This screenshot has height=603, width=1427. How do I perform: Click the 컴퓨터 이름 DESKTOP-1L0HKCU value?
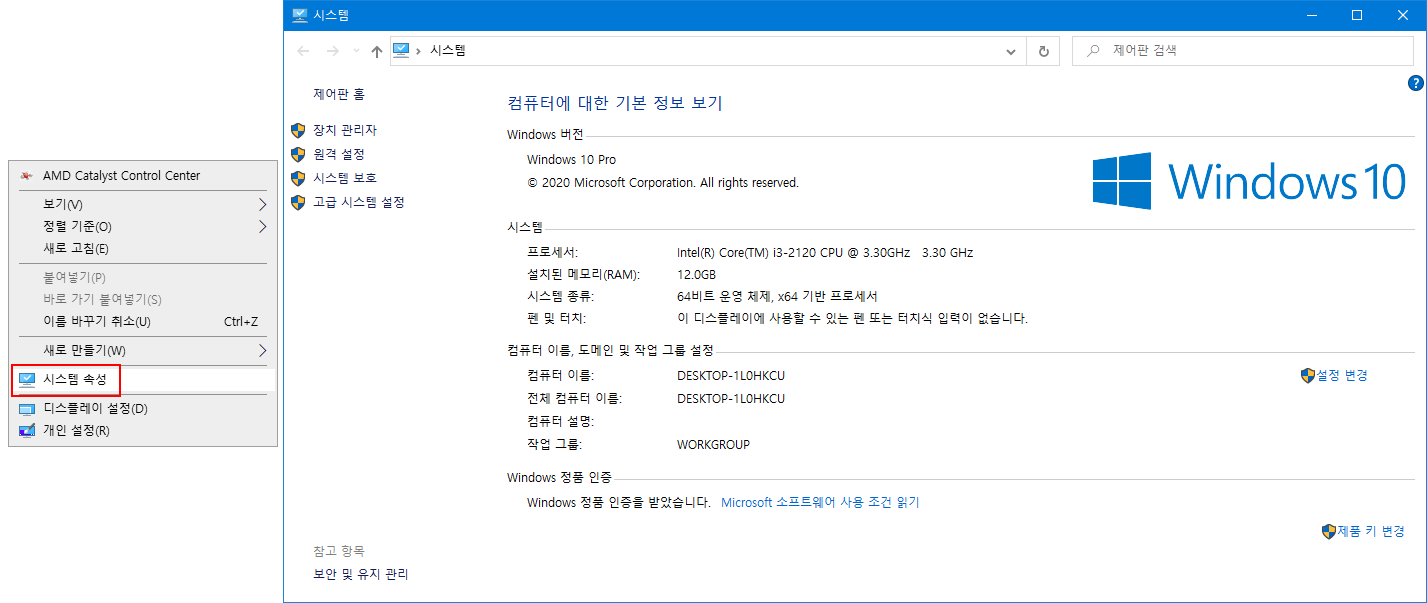(731, 376)
